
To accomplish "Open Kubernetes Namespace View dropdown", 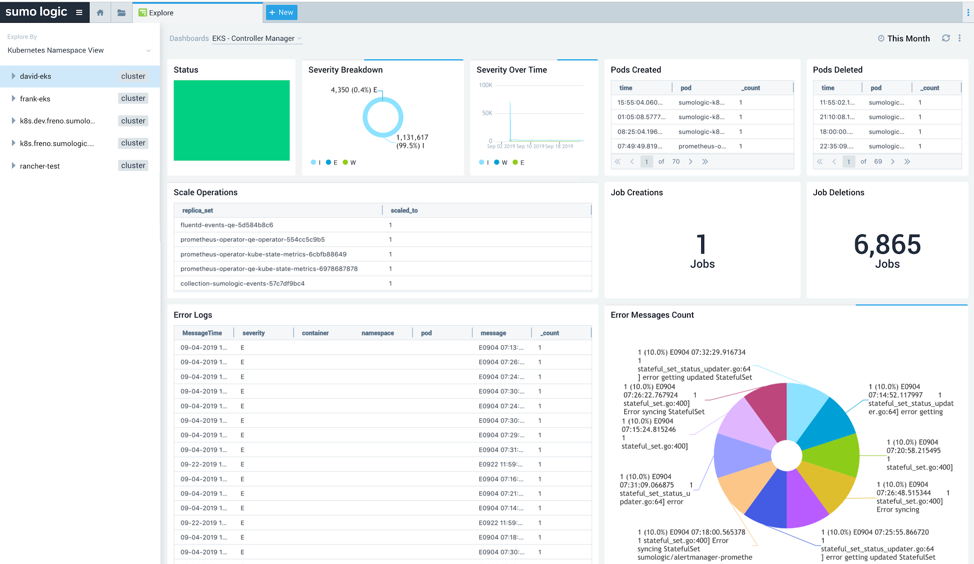I will click(79, 50).
